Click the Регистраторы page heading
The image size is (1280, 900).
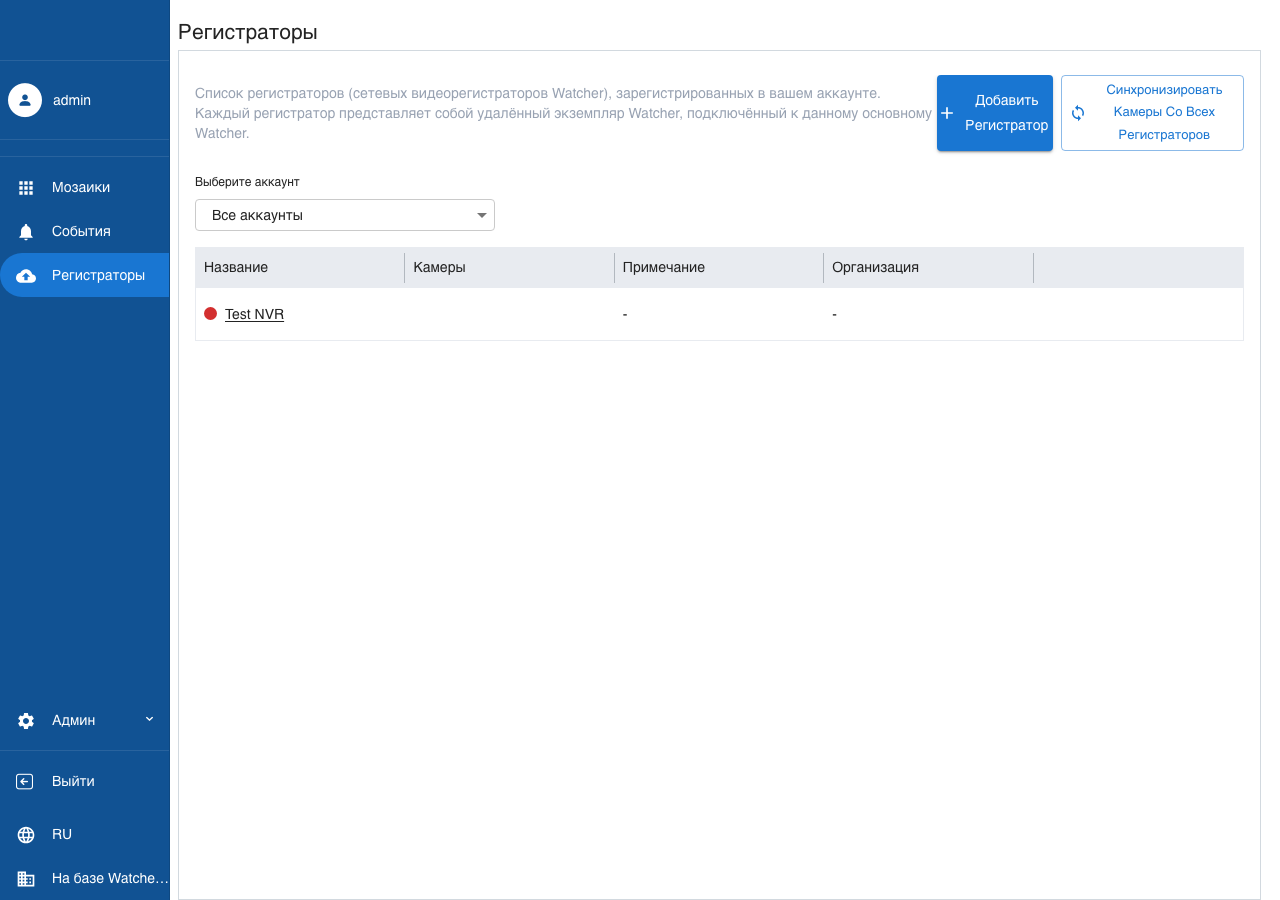point(248,32)
